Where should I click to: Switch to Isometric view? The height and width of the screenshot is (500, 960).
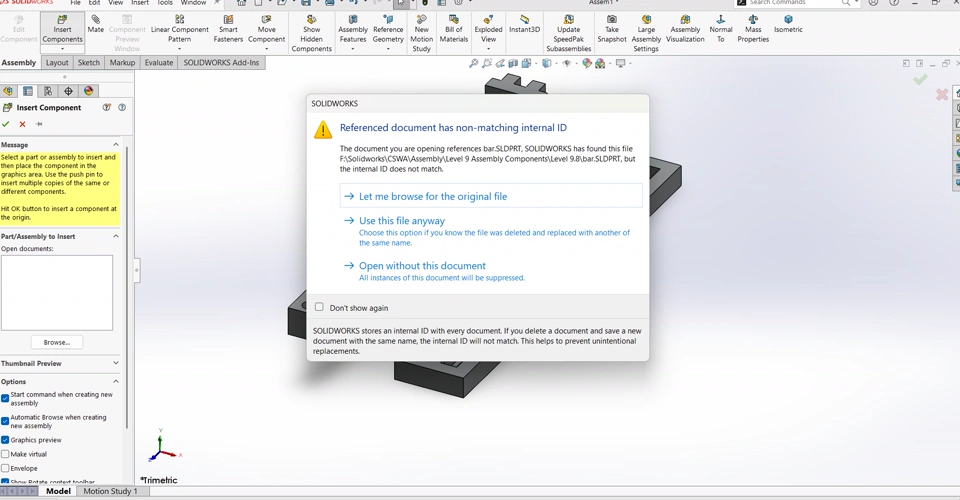[x=788, y=24]
